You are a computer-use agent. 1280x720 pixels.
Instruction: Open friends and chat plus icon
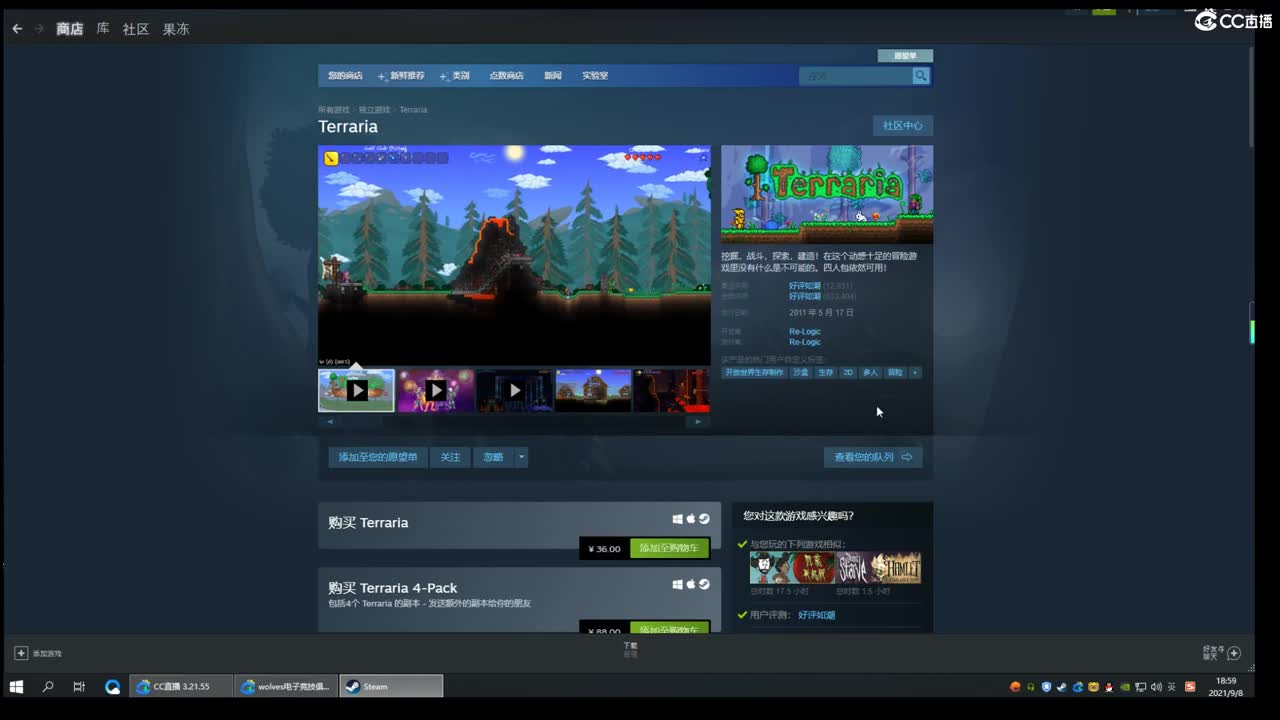coord(1233,653)
